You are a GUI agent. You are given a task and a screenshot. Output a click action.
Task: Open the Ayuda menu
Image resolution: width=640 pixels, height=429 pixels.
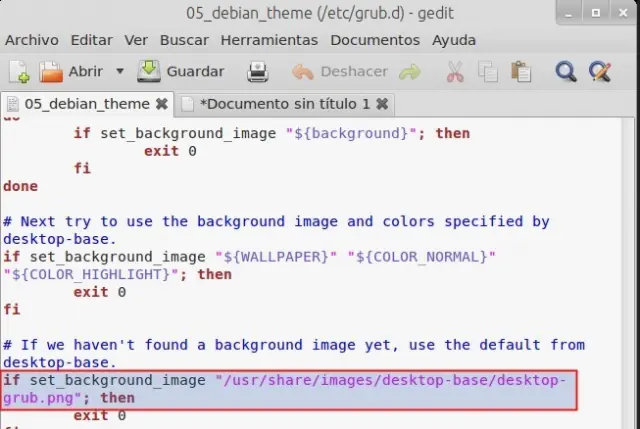[x=454, y=40]
